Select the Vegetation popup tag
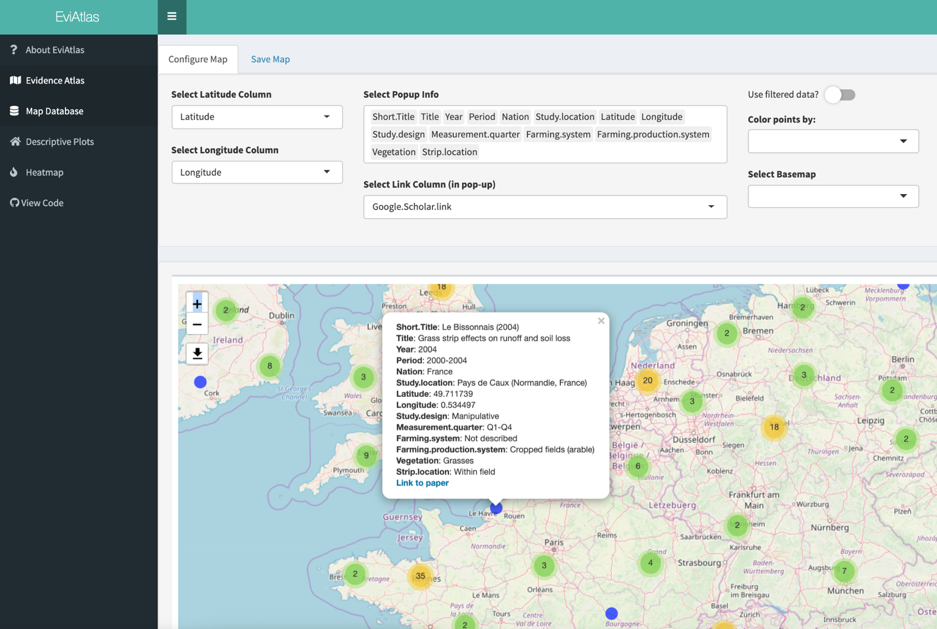 coord(393,152)
